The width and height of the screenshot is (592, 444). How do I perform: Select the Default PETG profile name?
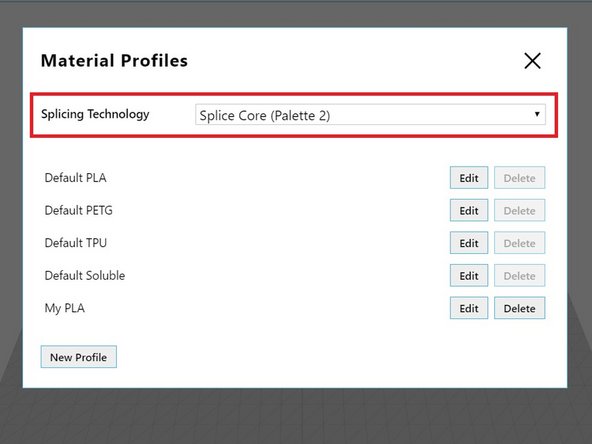click(79, 210)
